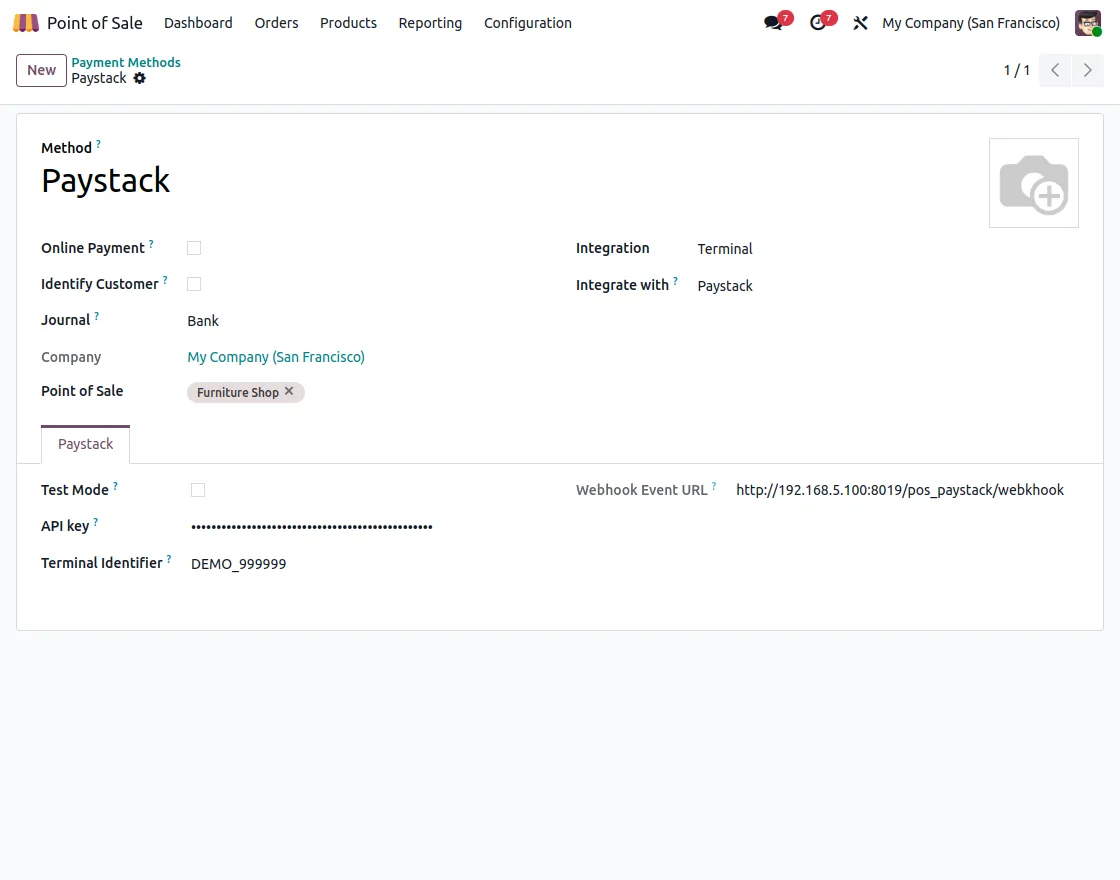Open the Configuration menu

(528, 23)
